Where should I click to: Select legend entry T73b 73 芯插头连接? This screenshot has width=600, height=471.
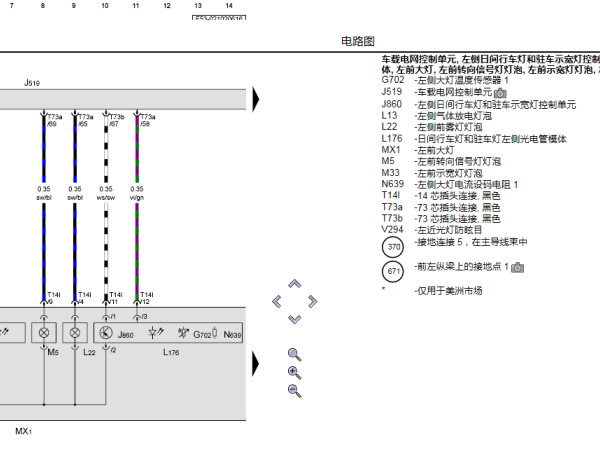440,218
